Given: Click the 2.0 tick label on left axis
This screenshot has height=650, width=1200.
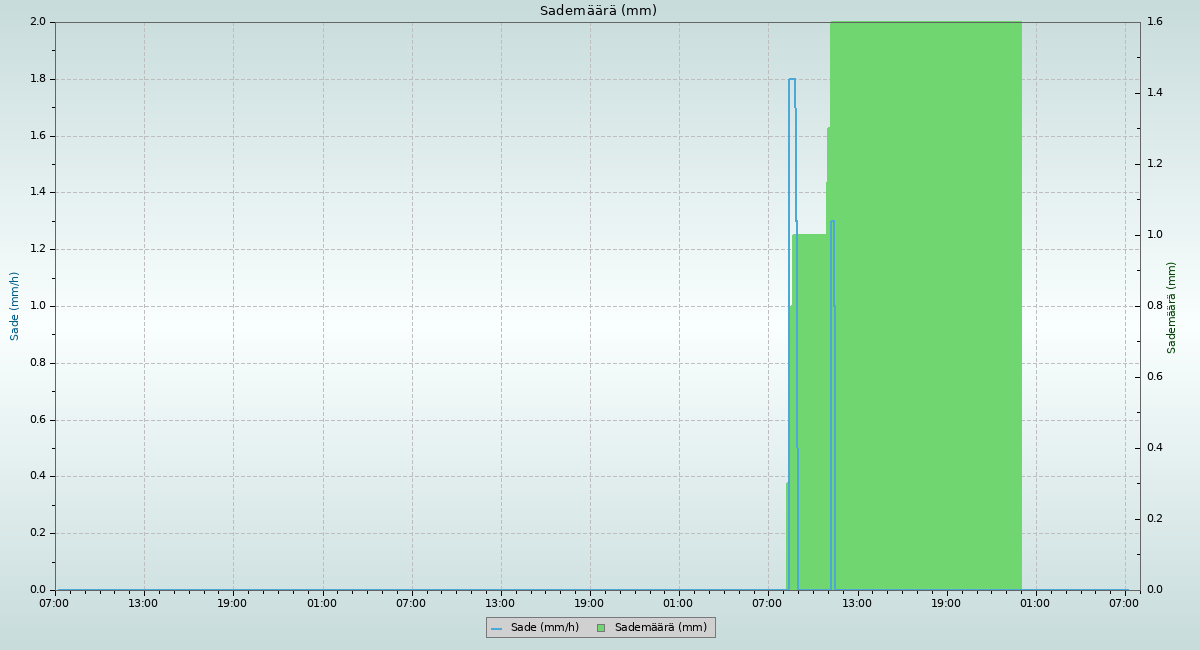Looking at the screenshot, I should [38, 22].
